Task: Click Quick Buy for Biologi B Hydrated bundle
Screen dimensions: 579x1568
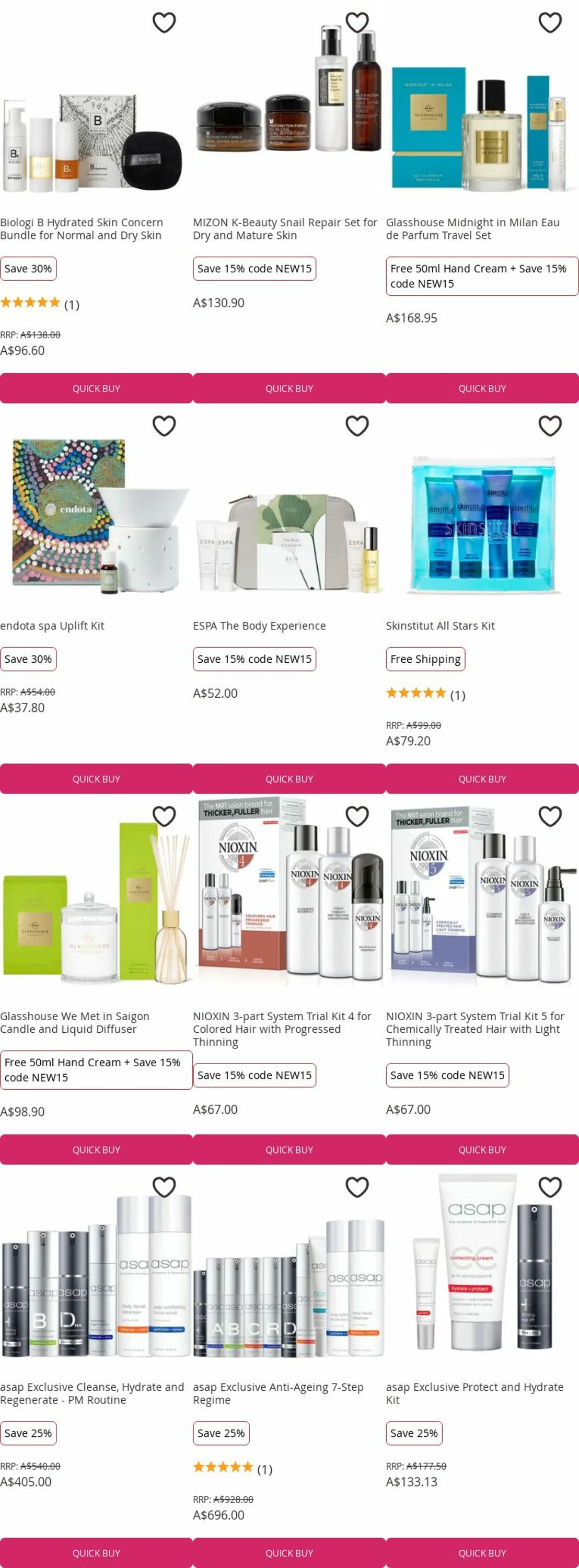Action: [96, 388]
